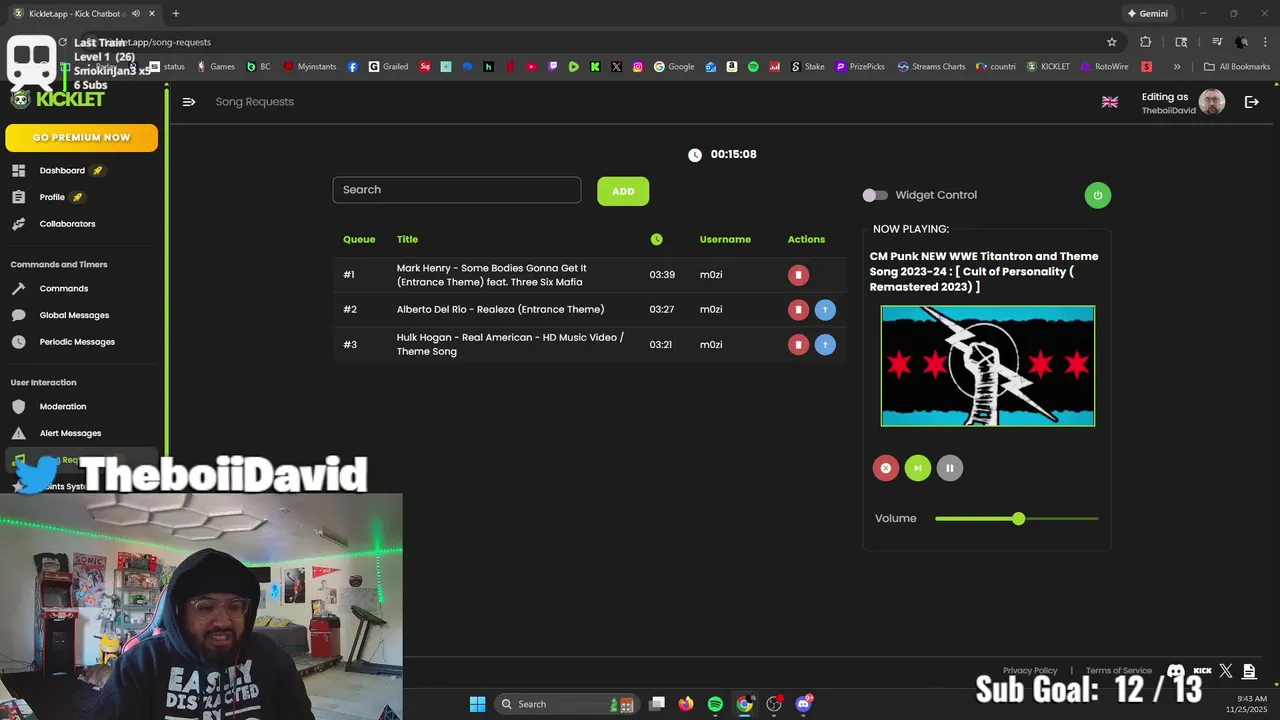Viewport: 1280px width, 720px height.
Task: Open the All Bookmarks folder
Action: click(1237, 67)
